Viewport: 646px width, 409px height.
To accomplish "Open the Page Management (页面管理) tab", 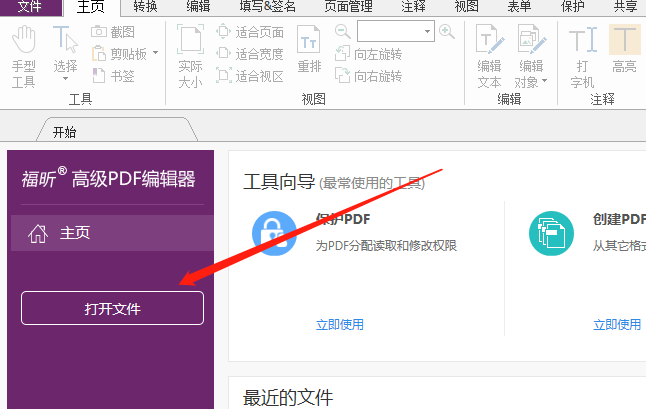I will point(349,7).
